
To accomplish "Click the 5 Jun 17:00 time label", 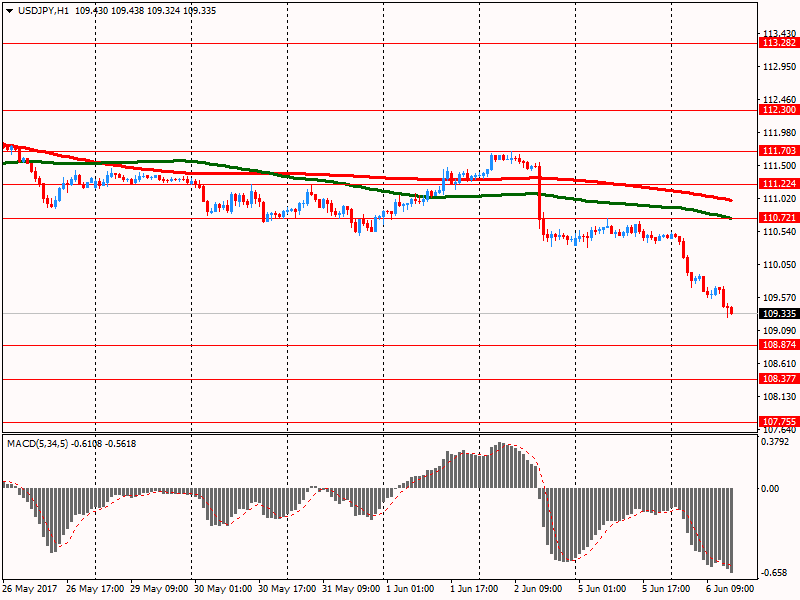I will 666,589.
